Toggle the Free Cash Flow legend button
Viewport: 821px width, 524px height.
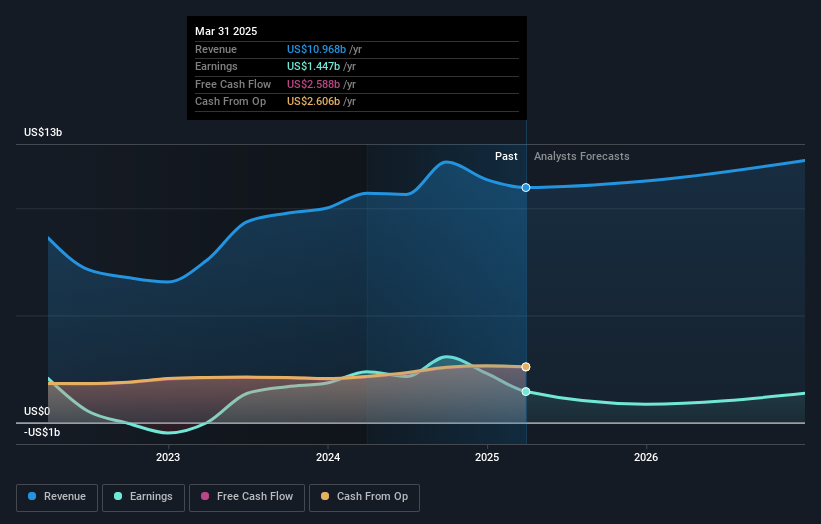(x=247, y=497)
